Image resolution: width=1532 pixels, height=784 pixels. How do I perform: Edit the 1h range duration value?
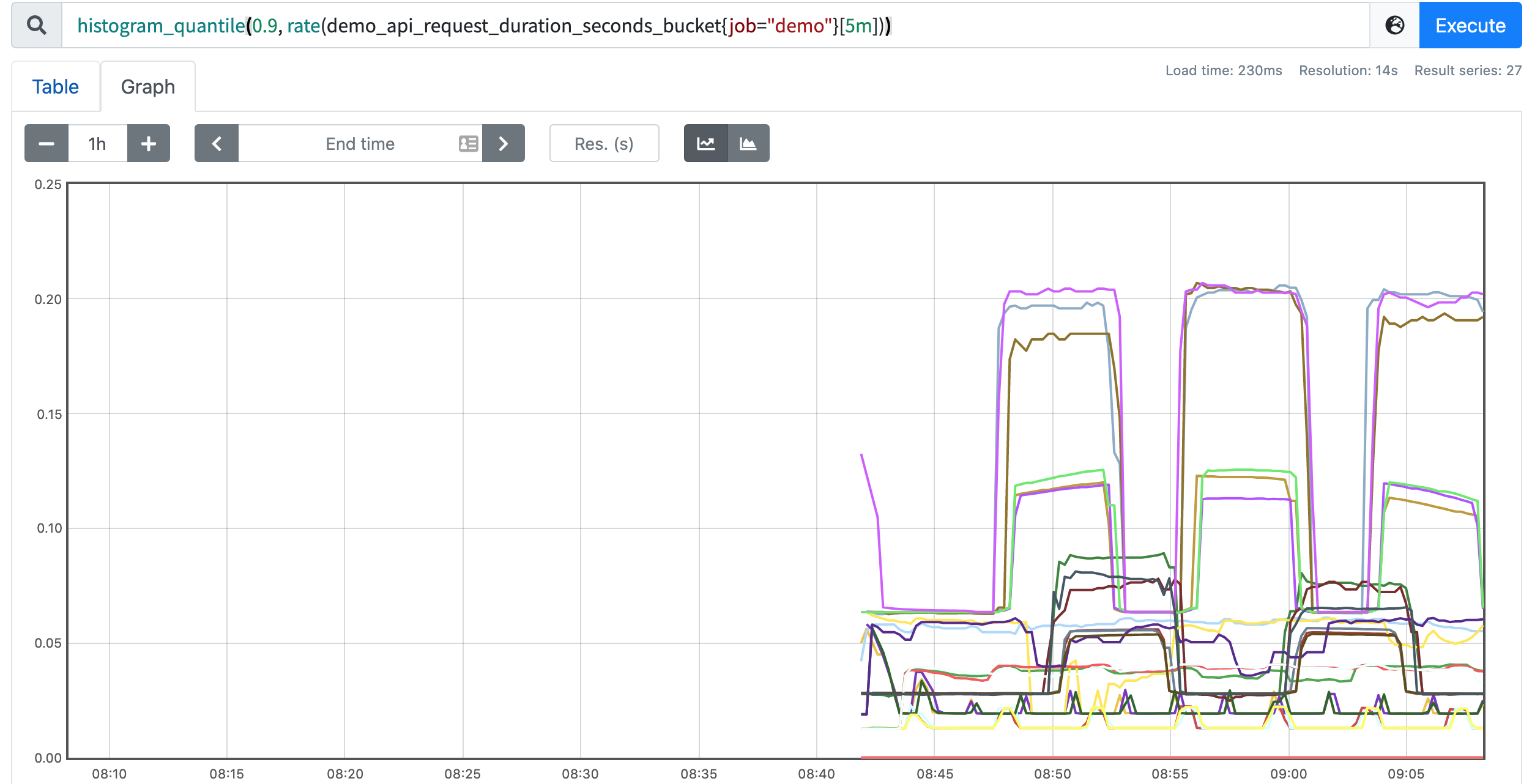(96, 143)
